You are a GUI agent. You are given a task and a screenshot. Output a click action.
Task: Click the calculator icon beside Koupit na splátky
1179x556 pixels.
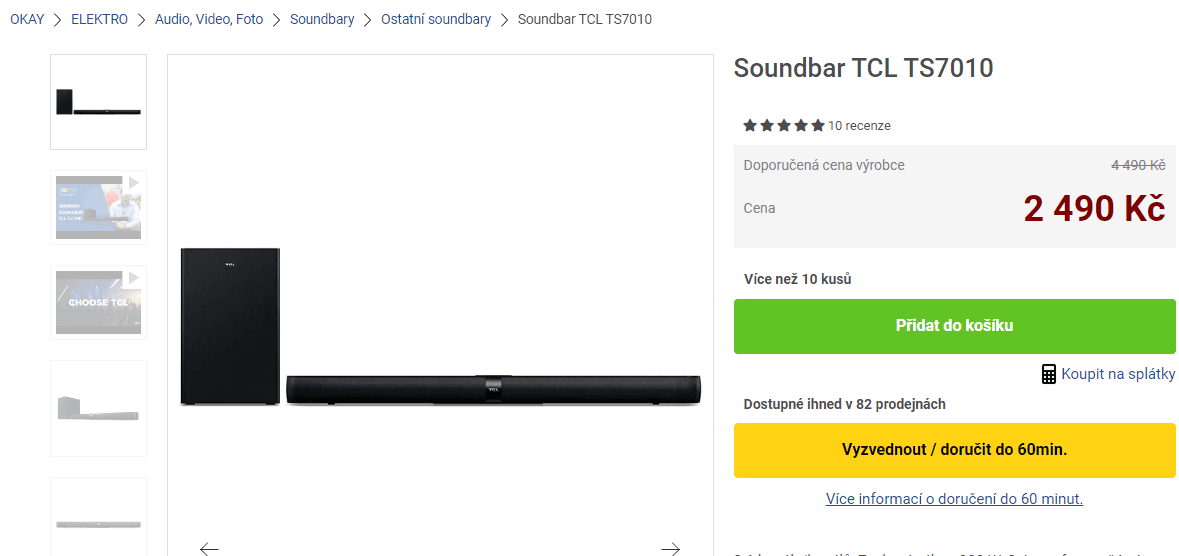click(x=1049, y=374)
